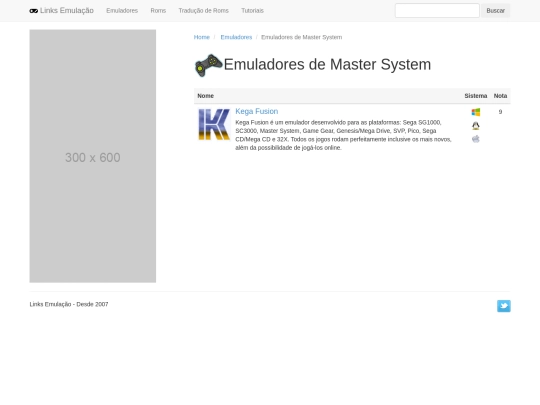This screenshot has height=405, width=540.
Task: Click the Sistema column header
Action: (x=476, y=96)
